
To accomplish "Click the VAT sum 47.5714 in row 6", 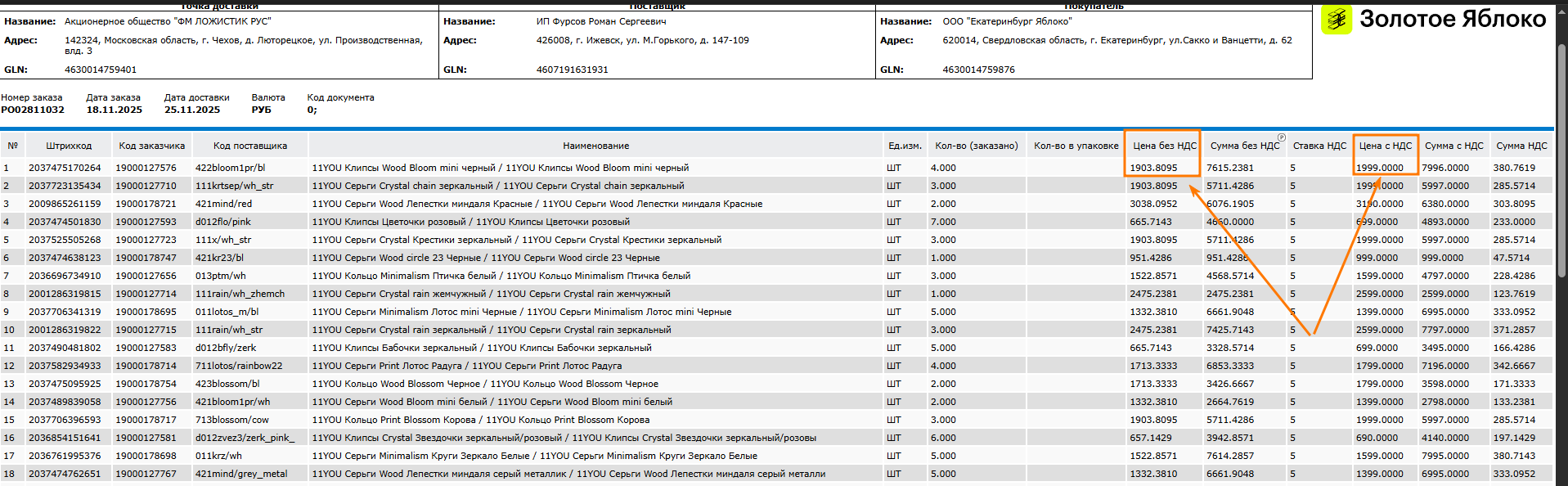I will click(x=1512, y=258).
